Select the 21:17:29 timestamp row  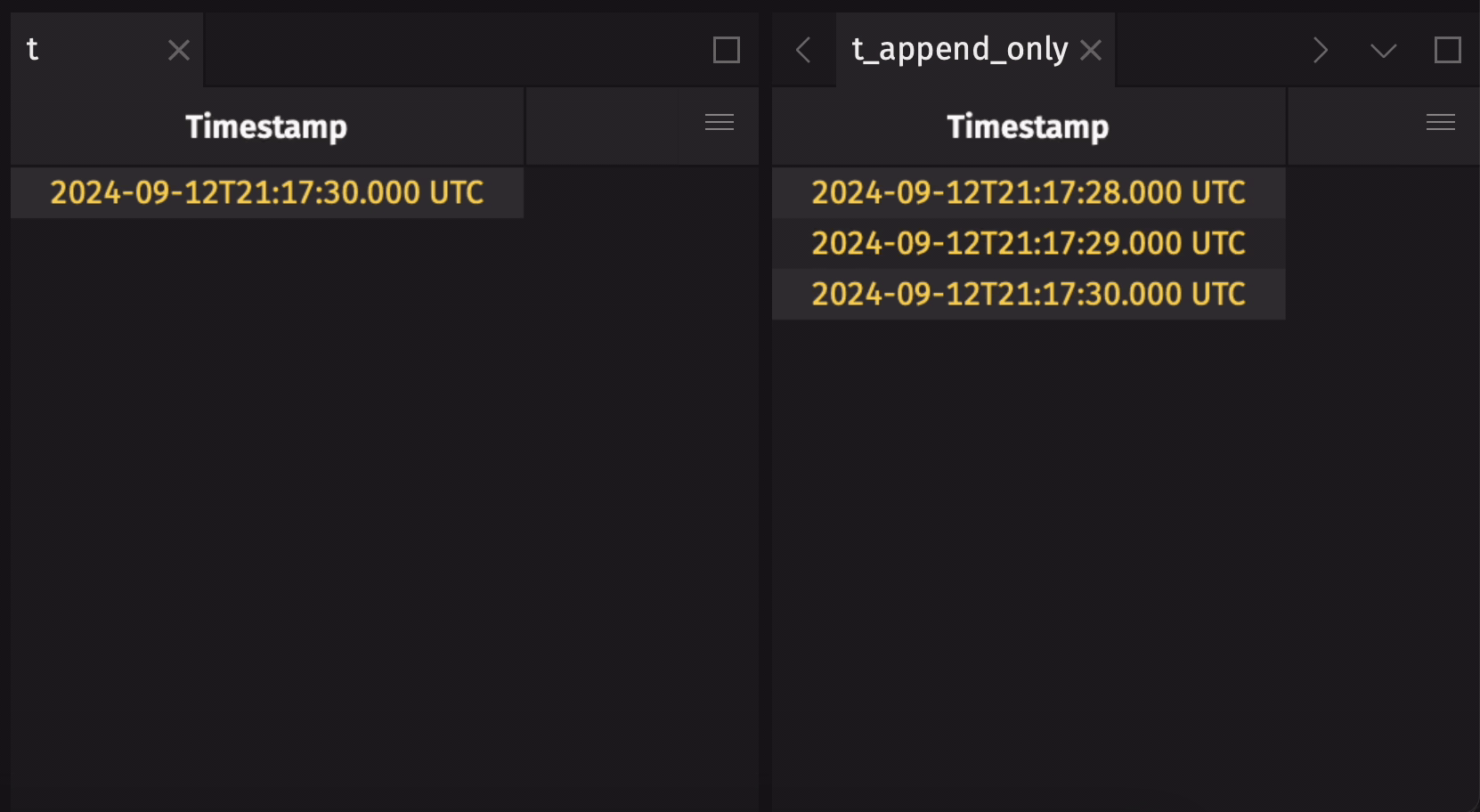coord(1029,243)
